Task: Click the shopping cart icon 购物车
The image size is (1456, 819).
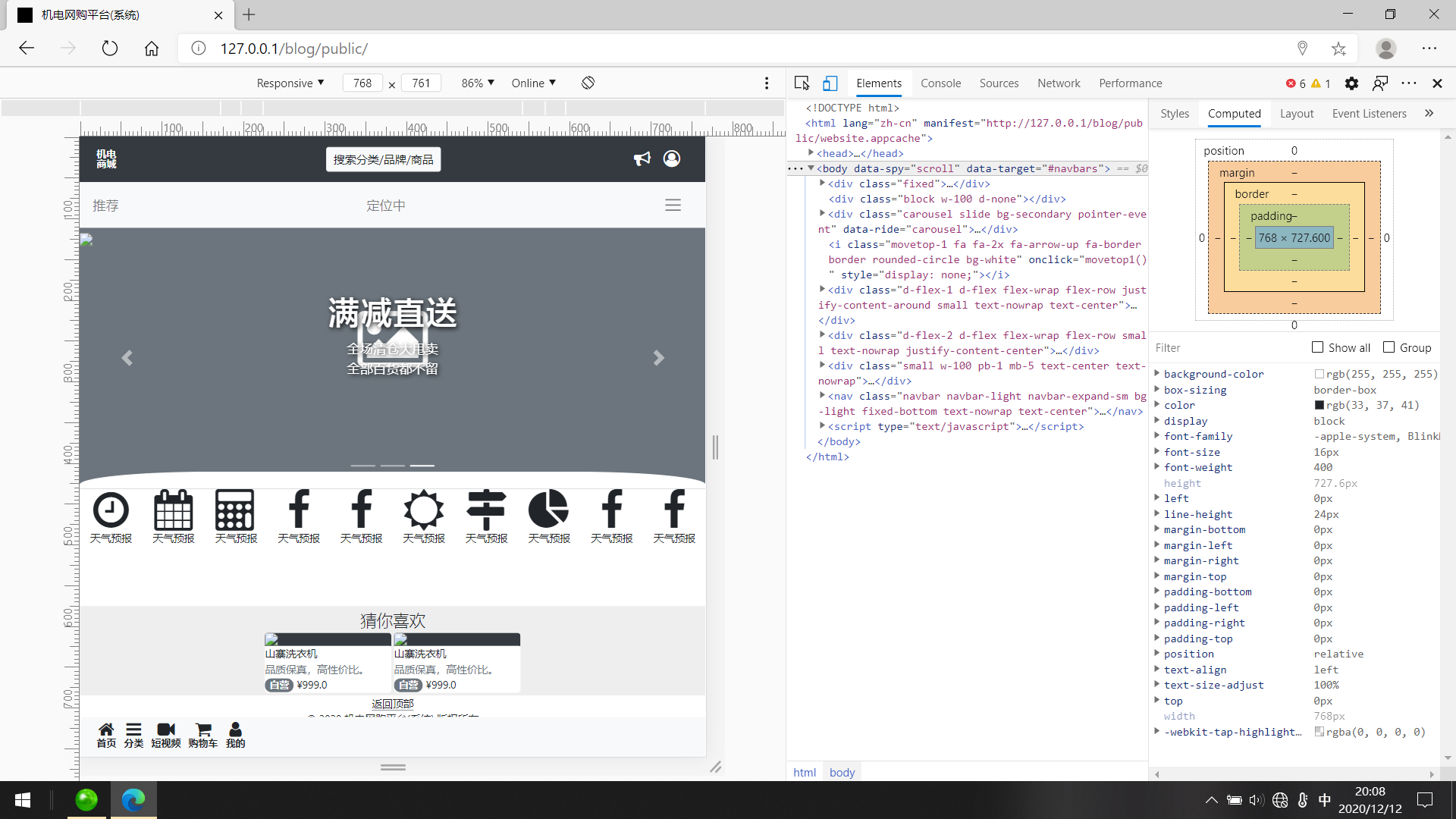Action: pos(202,730)
